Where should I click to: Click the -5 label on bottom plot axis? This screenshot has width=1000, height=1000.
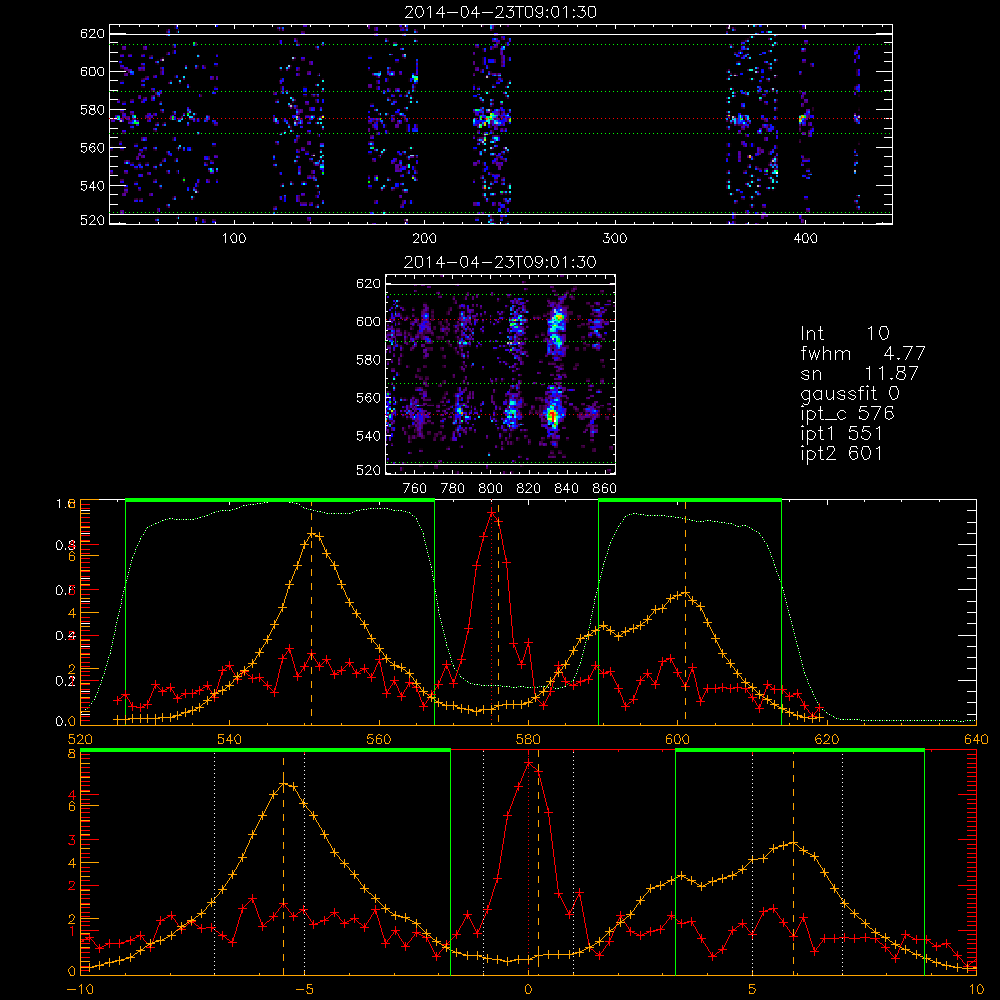pyautogui.click(x=304, y=989)
